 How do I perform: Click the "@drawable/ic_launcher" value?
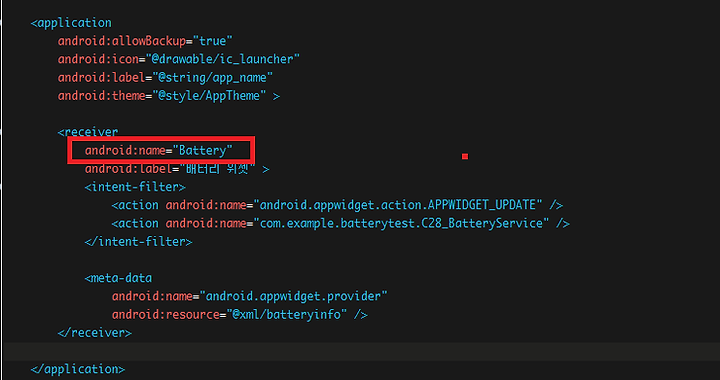(x=223, y=59)
